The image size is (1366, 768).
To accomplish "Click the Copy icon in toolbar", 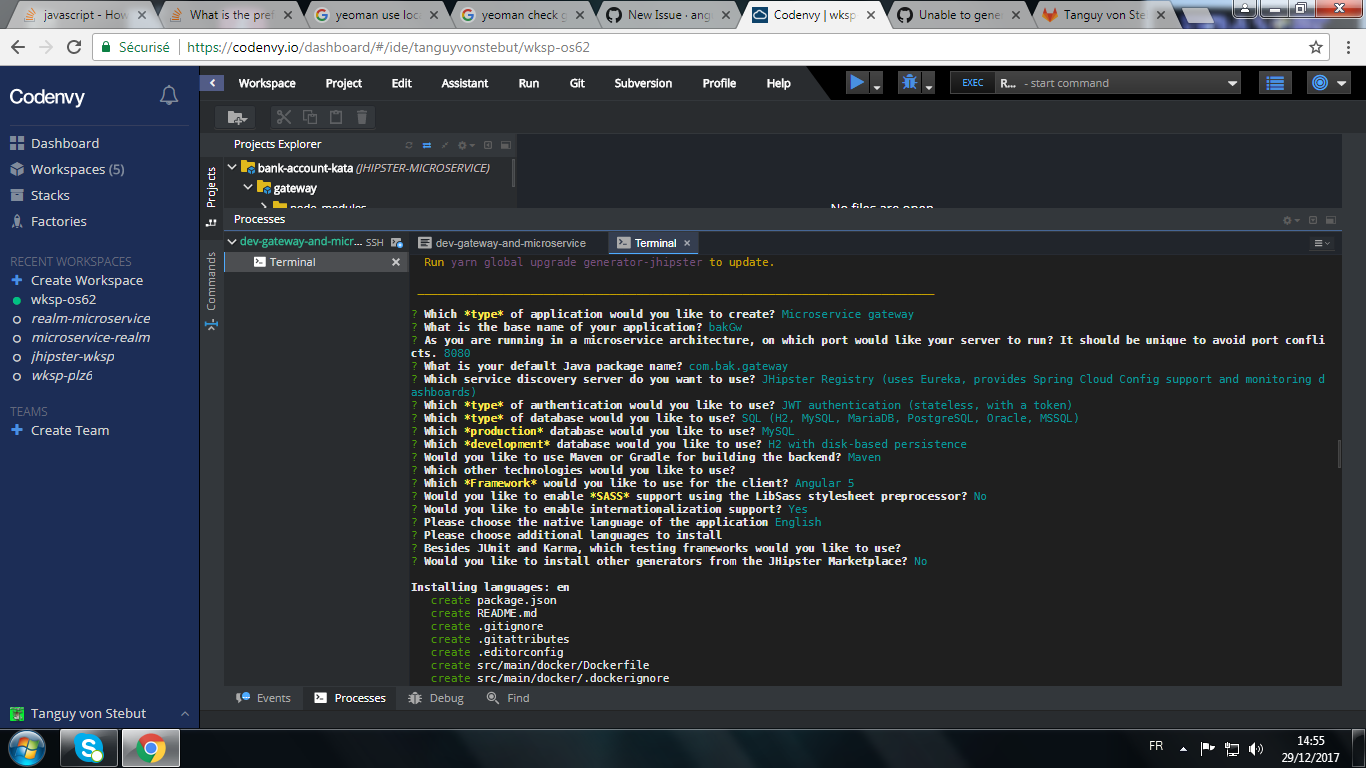I will click(x=310, y=117).
